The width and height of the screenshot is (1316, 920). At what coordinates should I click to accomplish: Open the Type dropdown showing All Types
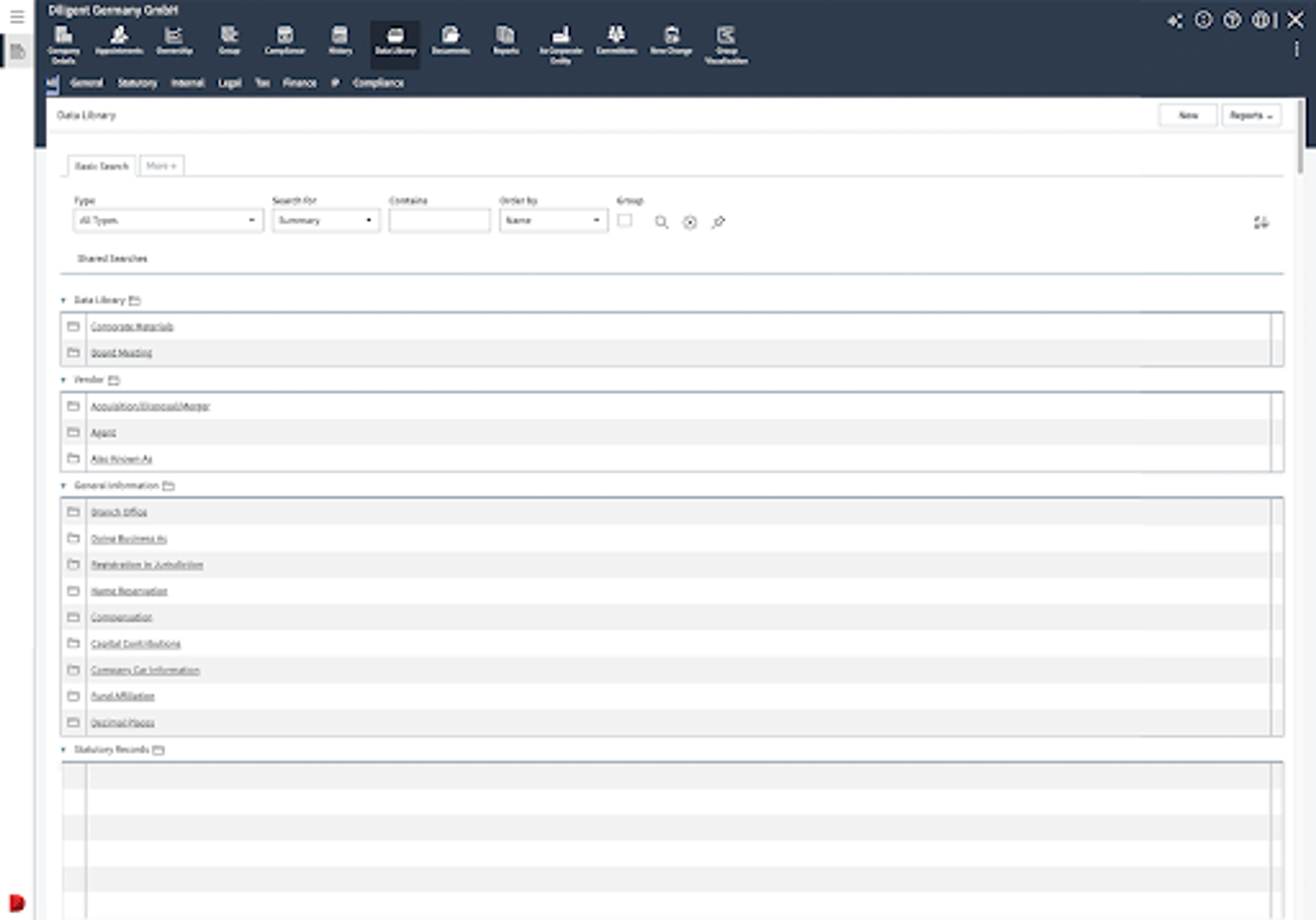click(x=169, y=221)
